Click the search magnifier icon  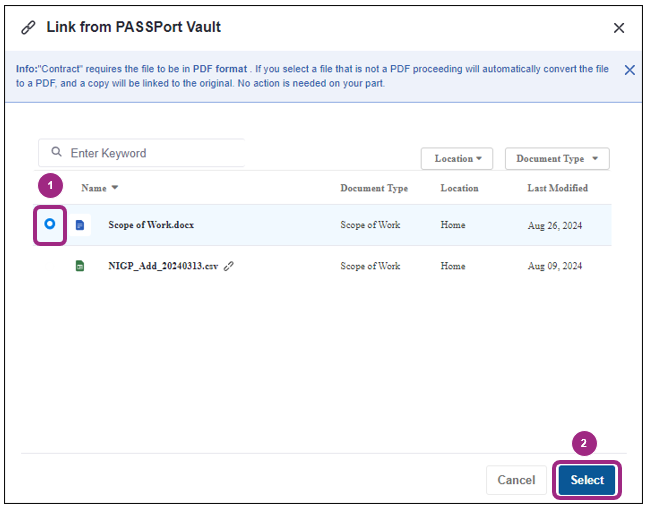tap(57, 153)
